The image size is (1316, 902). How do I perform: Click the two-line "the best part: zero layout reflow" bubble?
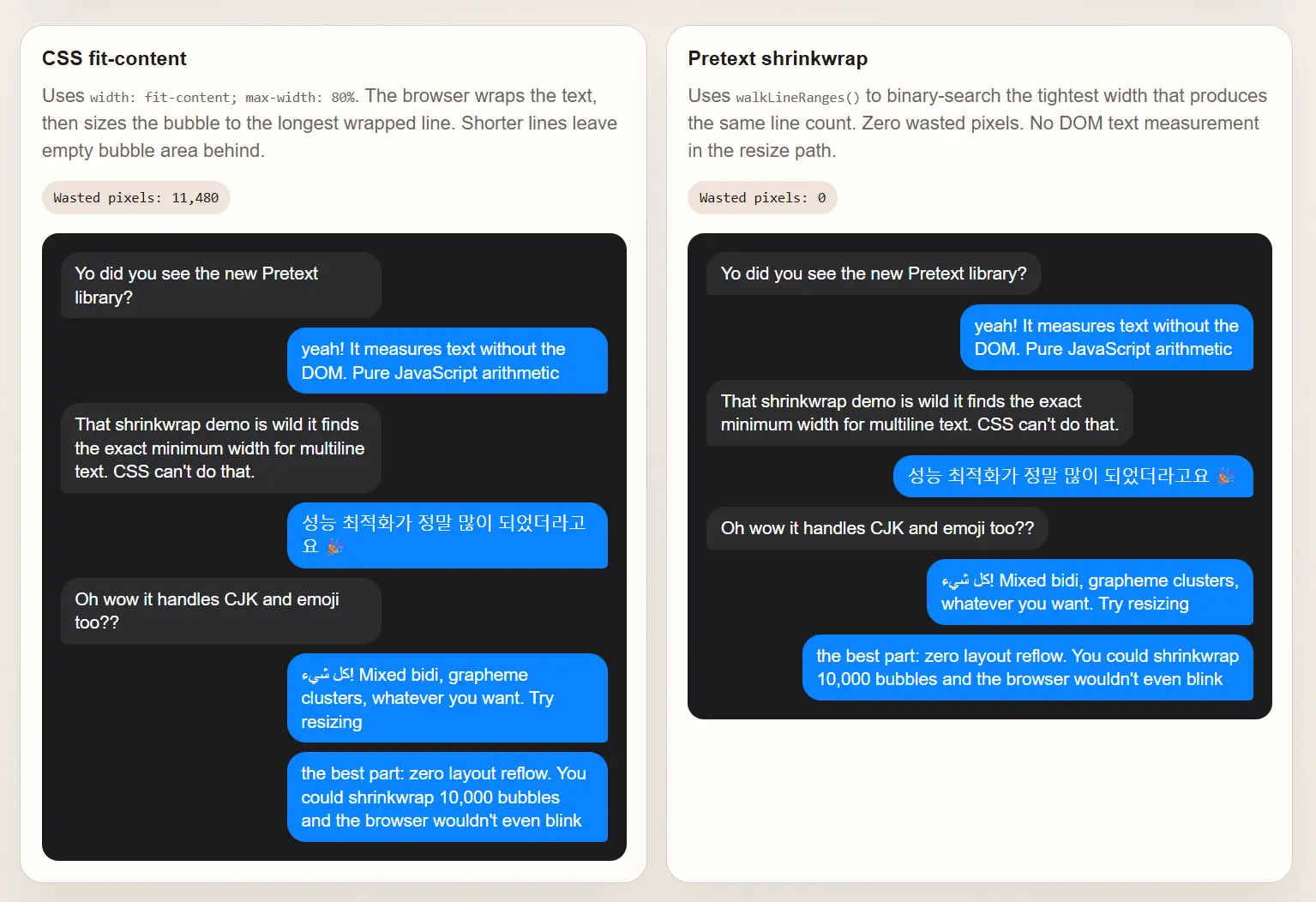tap(1027, 667)
